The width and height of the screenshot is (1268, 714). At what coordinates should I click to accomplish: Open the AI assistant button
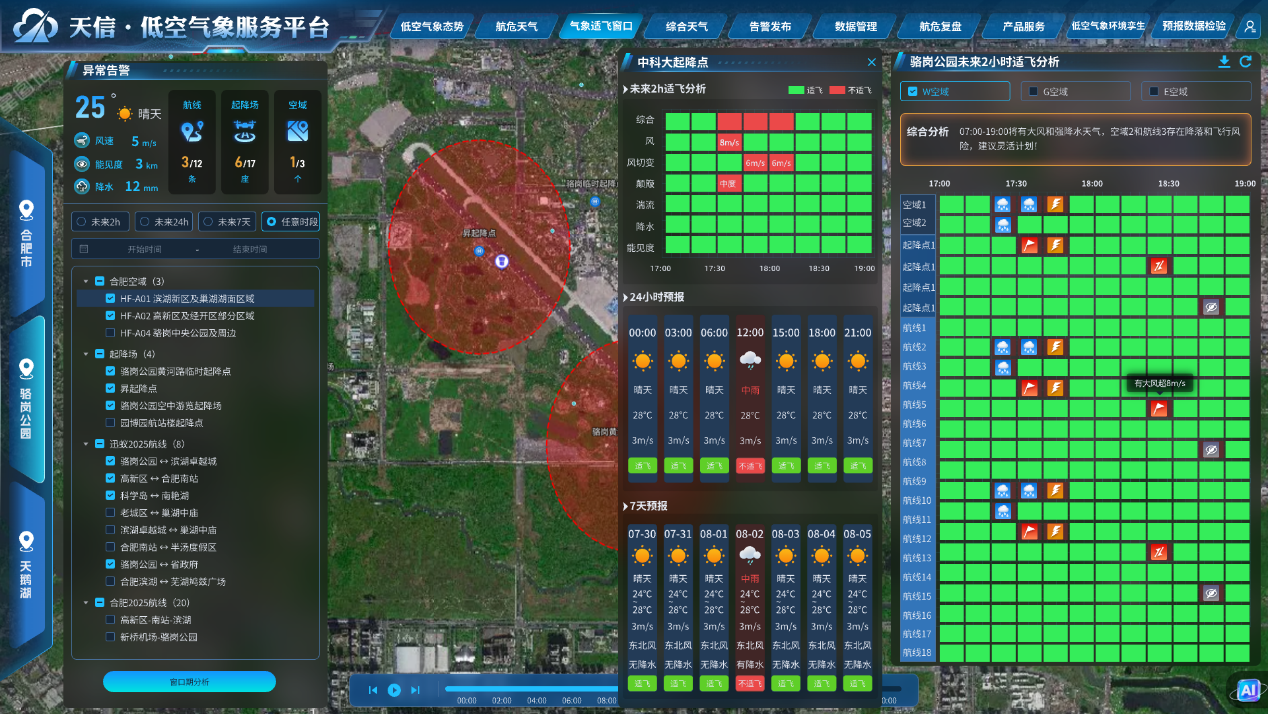click(x=1246, y=690)
